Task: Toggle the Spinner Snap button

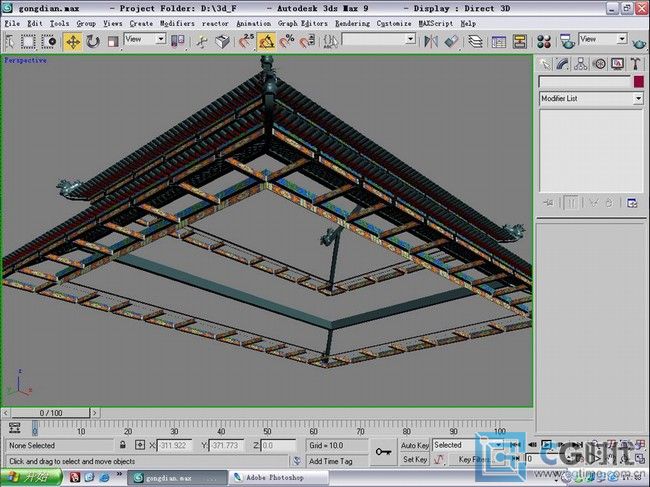Action: point(307,41)
